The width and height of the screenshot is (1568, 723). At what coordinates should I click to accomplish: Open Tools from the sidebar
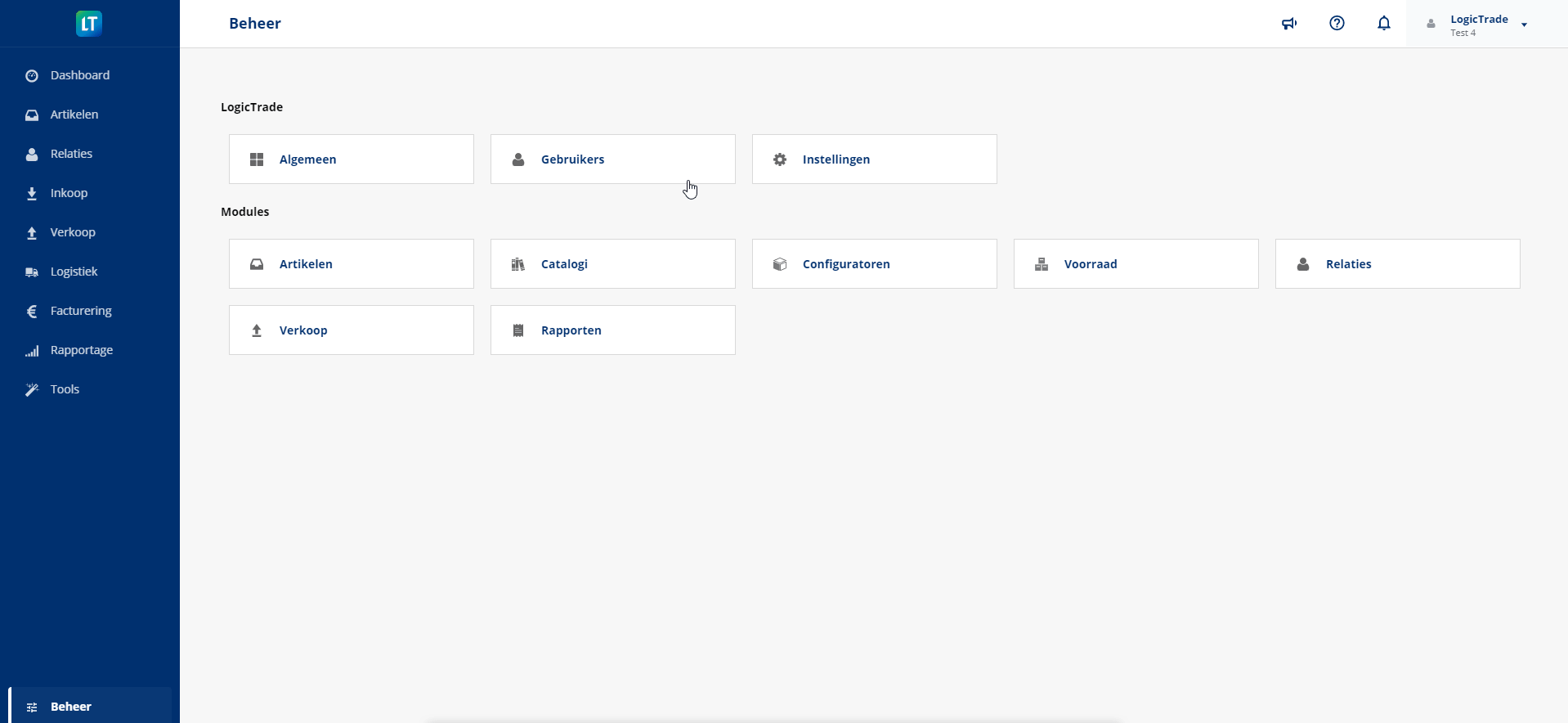65,389
